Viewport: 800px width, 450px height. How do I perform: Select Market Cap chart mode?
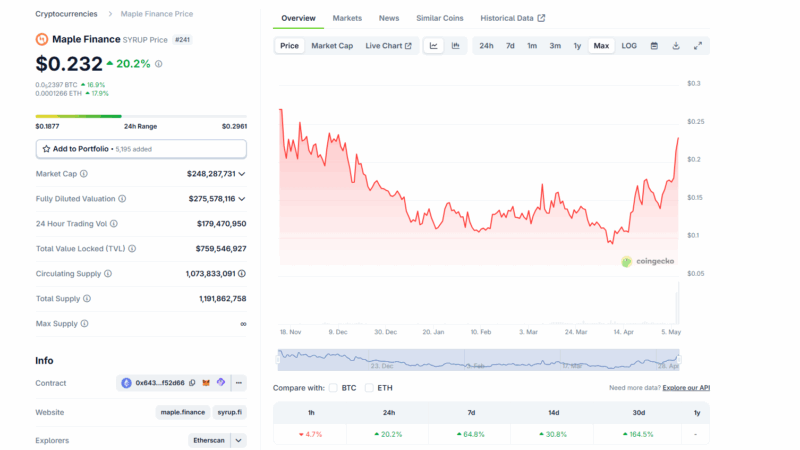pos(332,45)
